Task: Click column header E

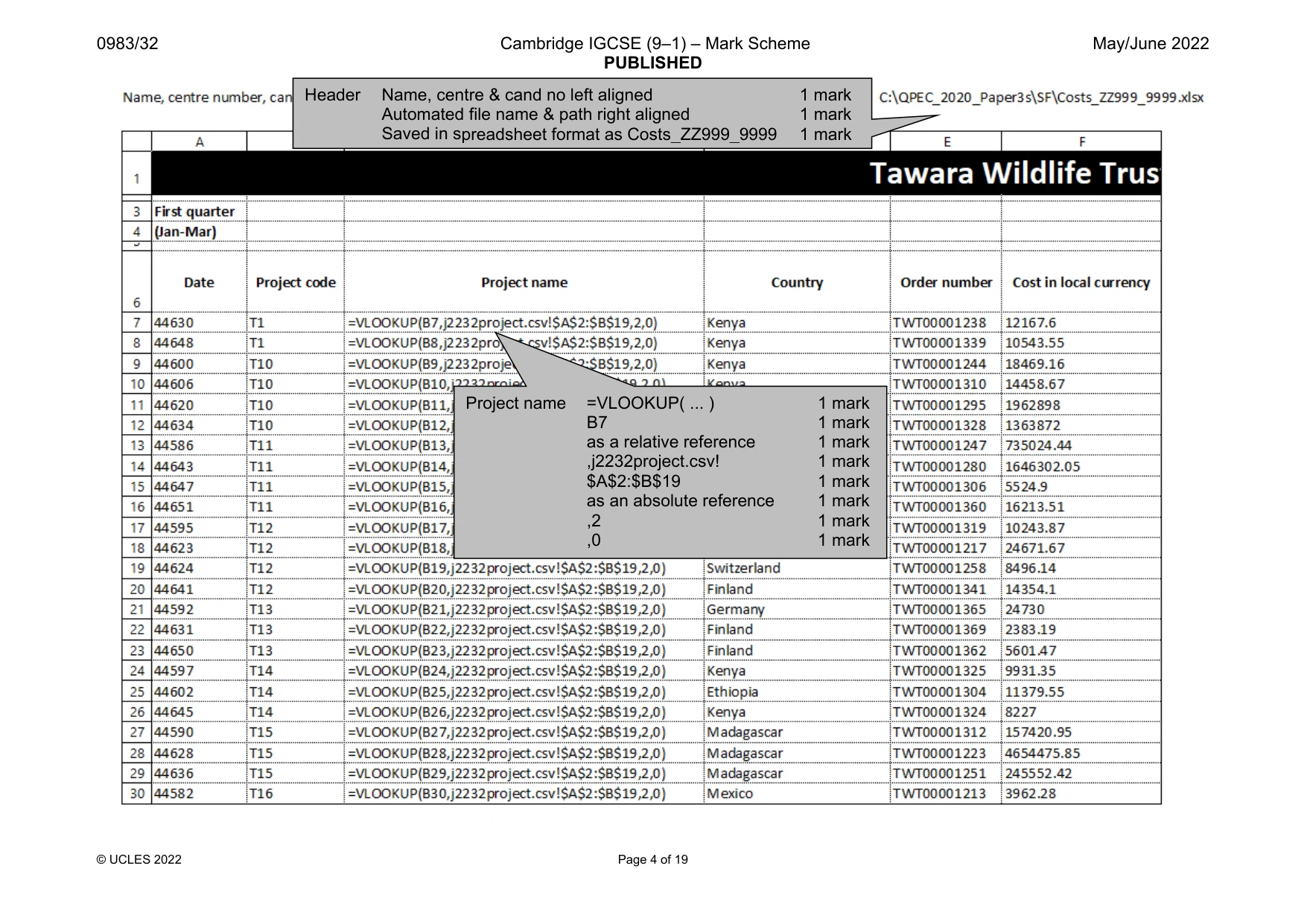Action: [x=946, y=141]
